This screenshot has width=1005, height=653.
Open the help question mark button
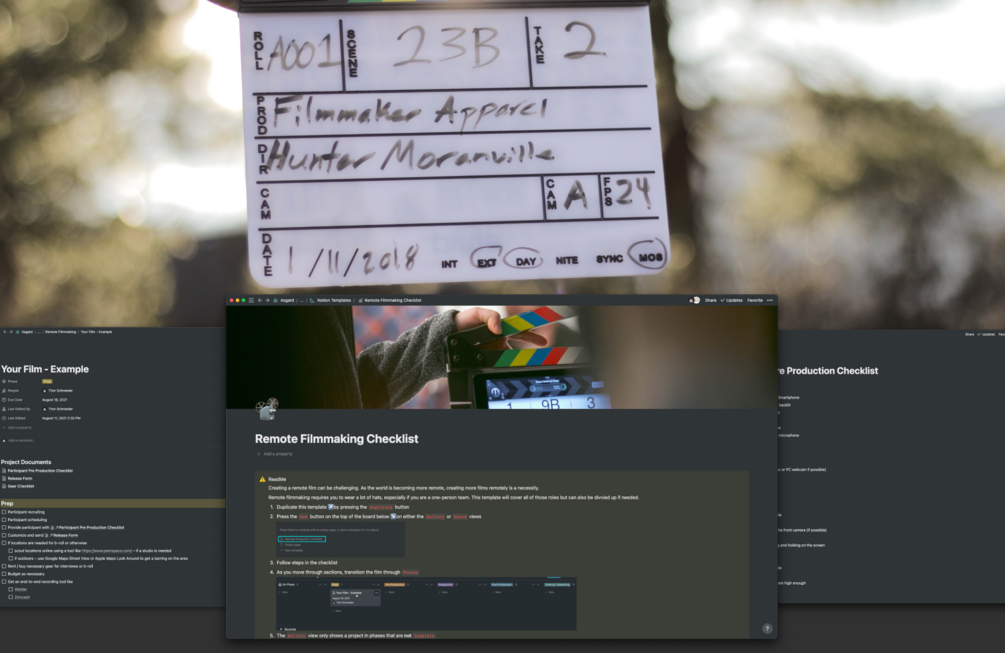[767, 629]
